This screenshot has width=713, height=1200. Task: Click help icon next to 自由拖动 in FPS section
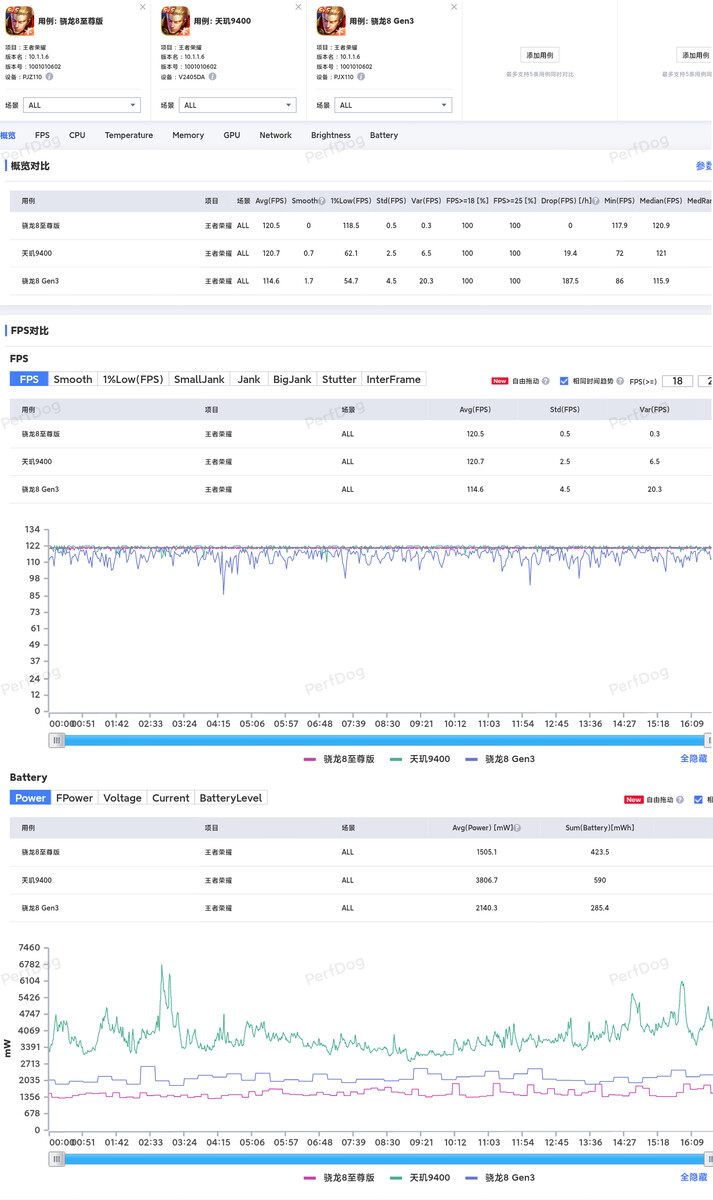point(546,381)
